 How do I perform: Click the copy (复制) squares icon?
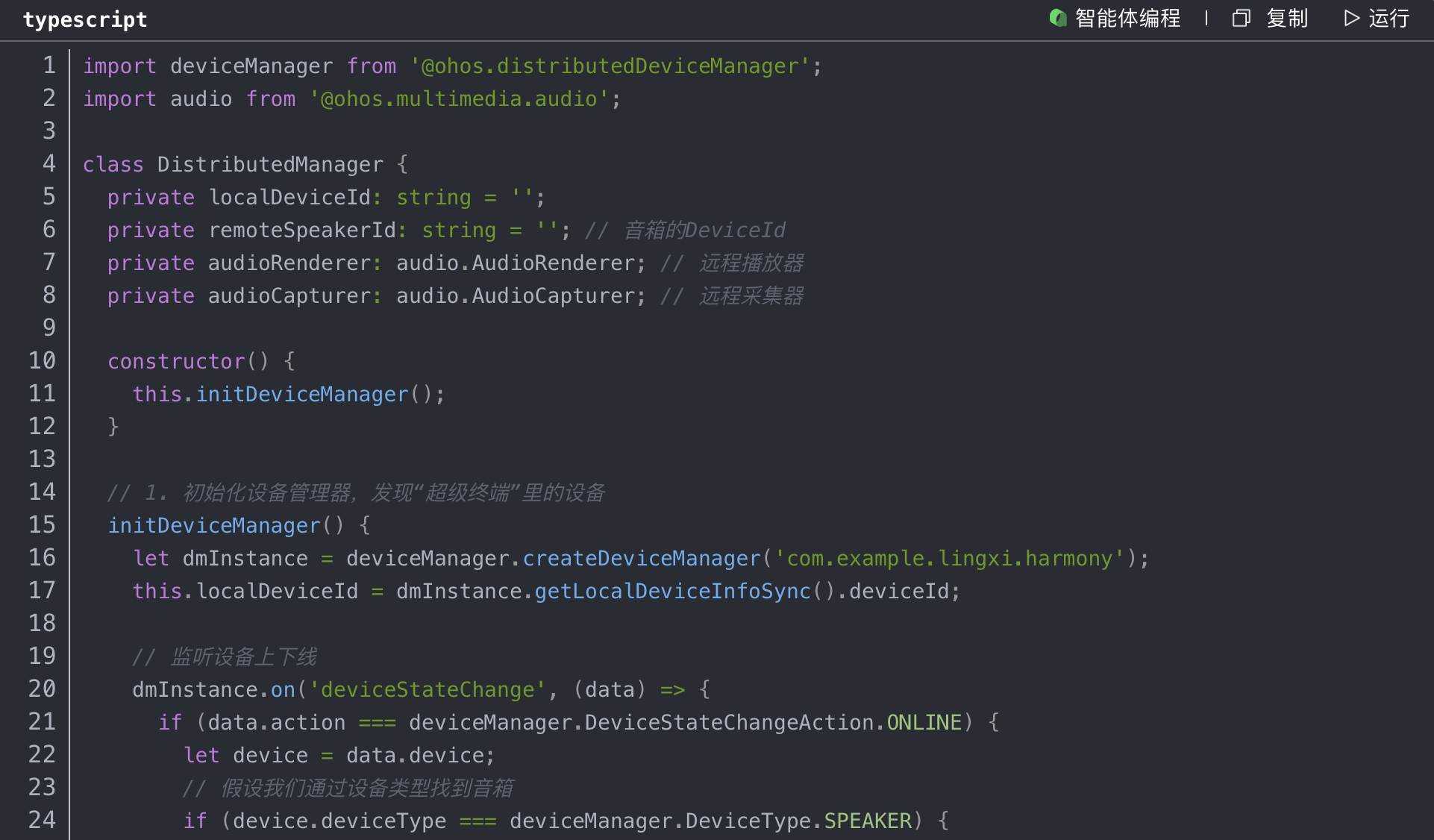point(1241,18)
